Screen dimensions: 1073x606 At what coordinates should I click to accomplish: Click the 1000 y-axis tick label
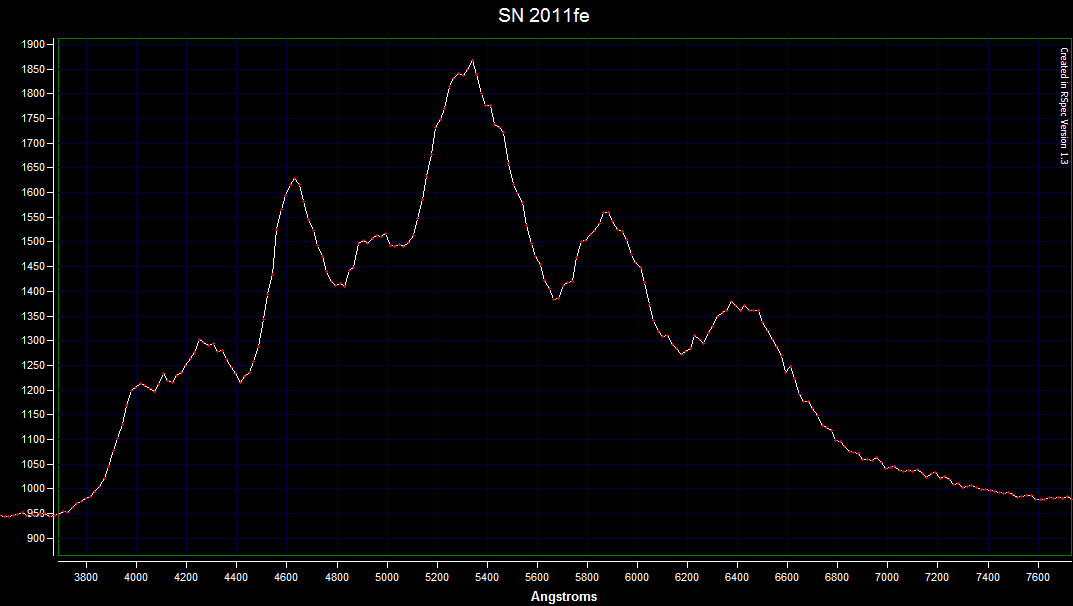click(34, 489)
